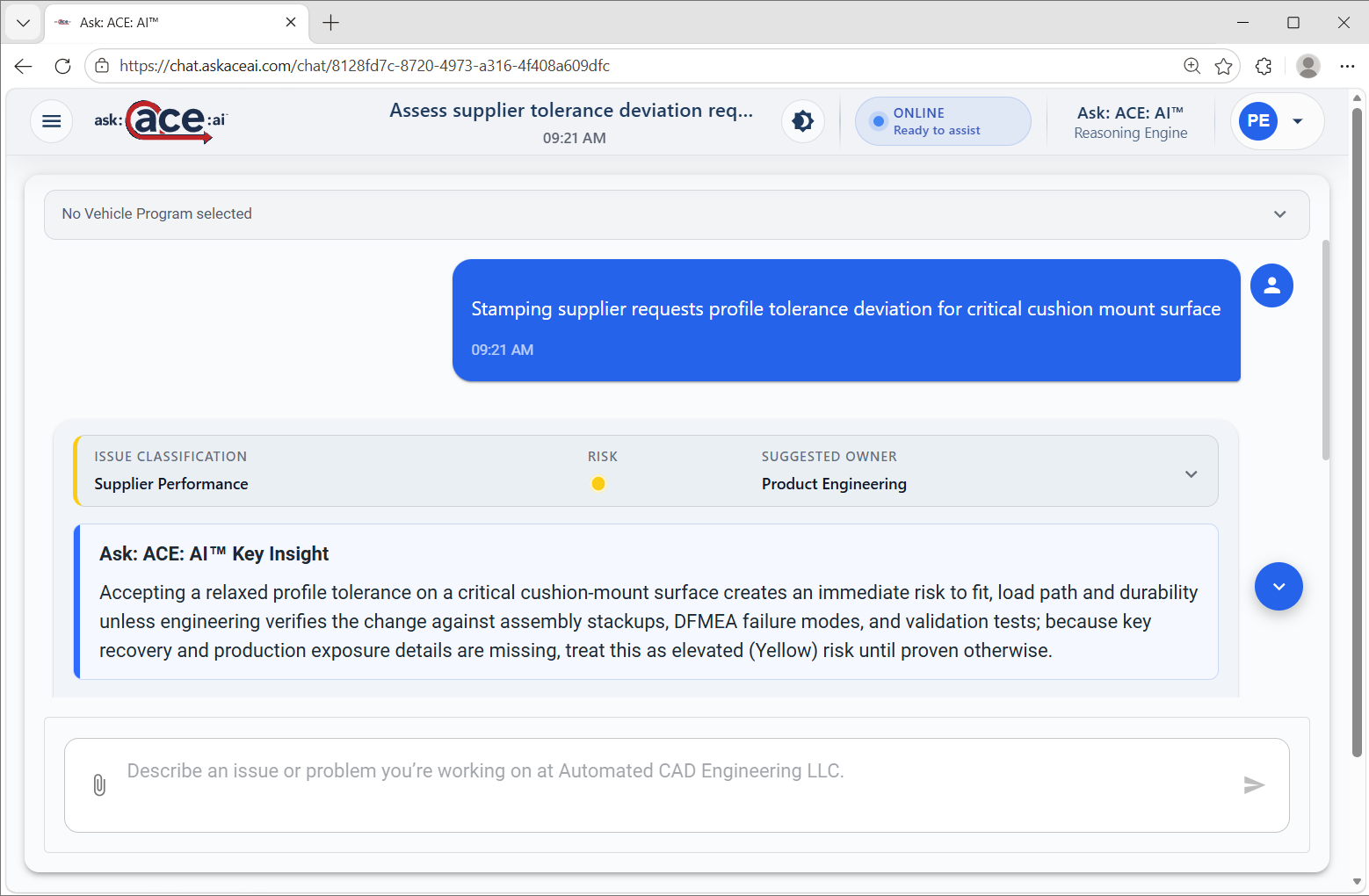The width and height of the screenshot is (1369, 896).
Task: Reload the page with the refresh icon
Action: point(62,66)
